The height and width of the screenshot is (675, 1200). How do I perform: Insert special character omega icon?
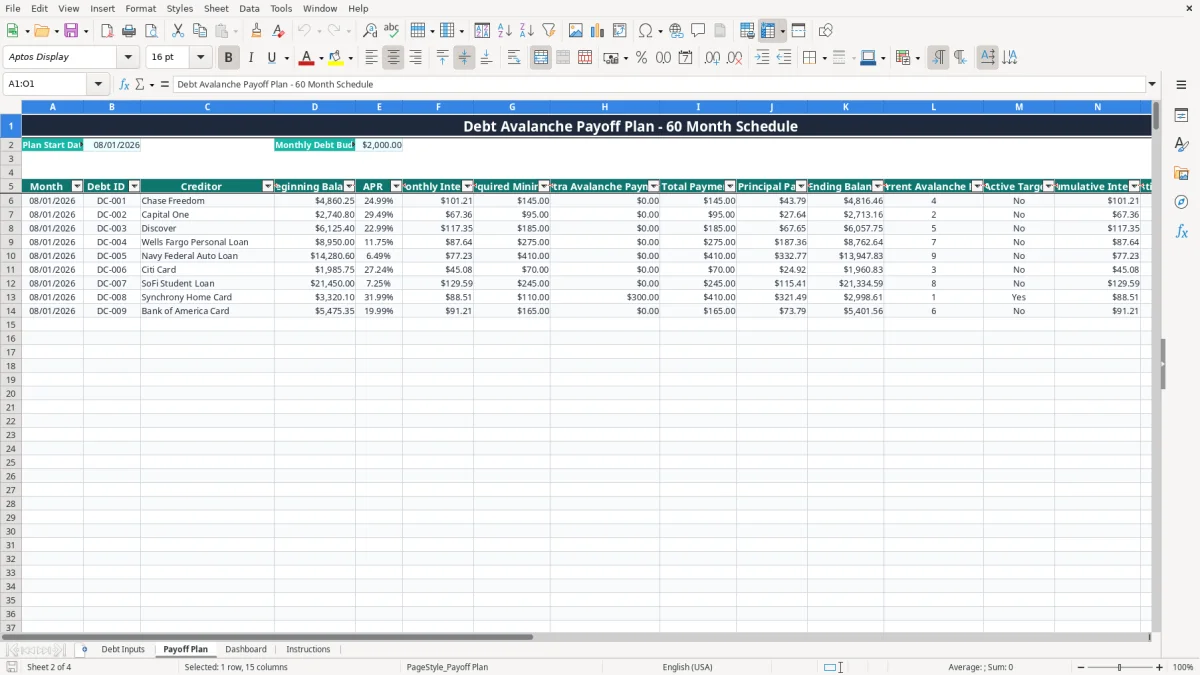click(646, 31)
